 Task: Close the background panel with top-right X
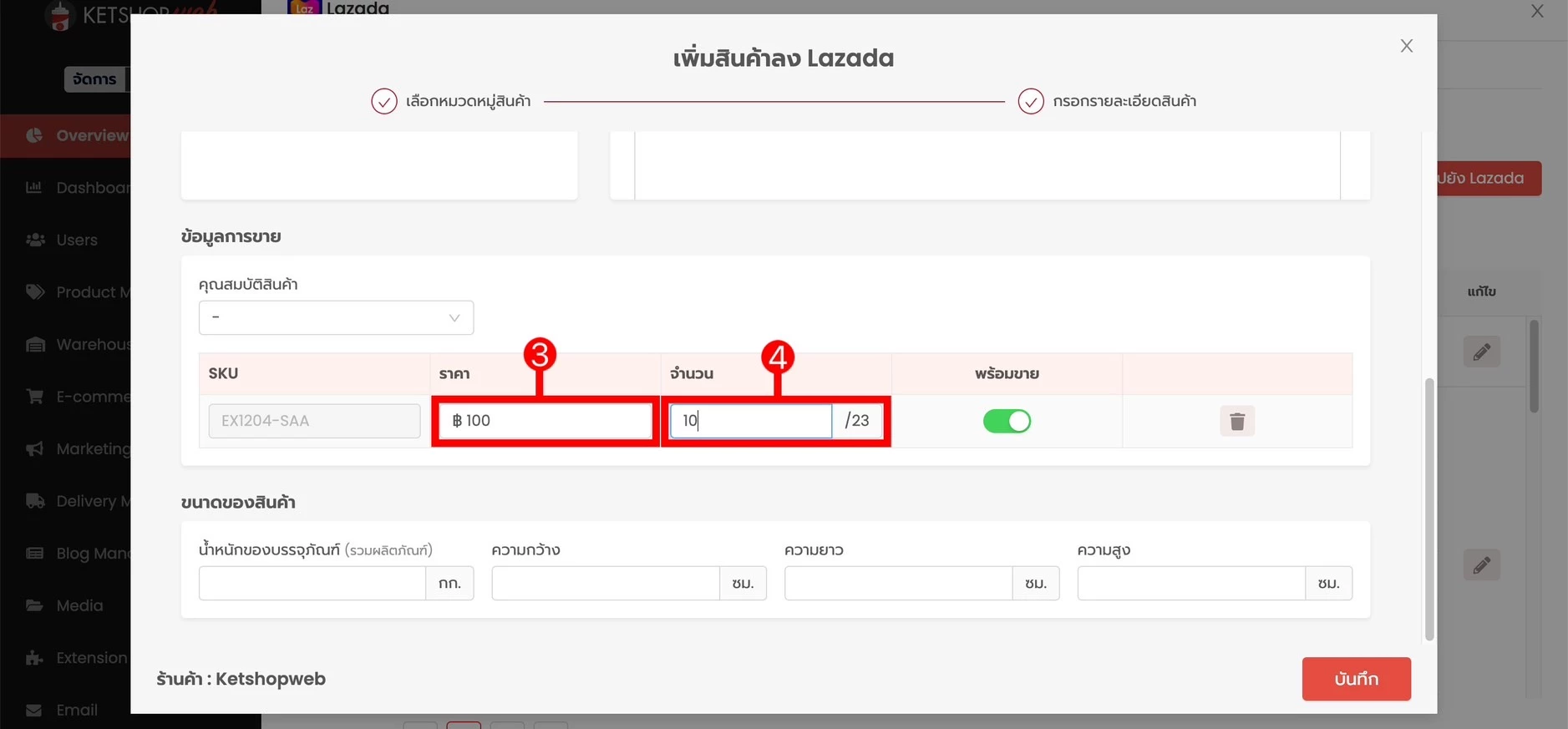click(1537, 11)
